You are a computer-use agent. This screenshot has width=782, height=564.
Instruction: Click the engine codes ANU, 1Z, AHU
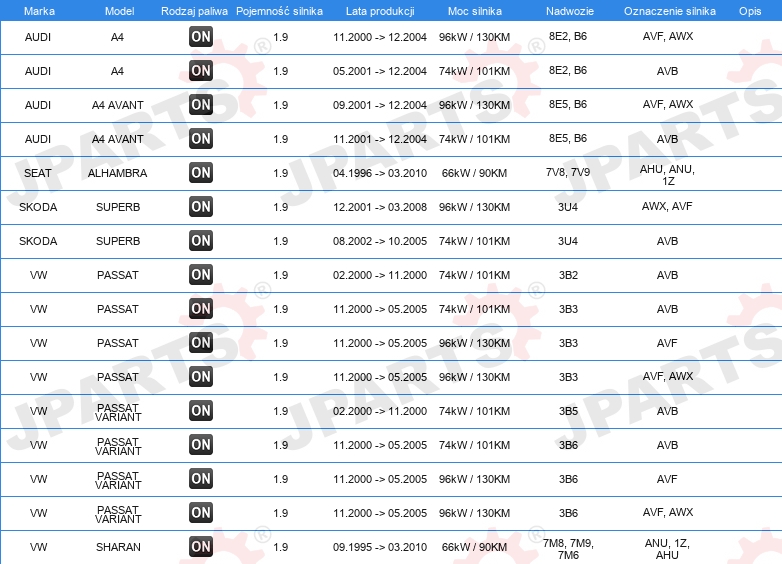point(667,549)
